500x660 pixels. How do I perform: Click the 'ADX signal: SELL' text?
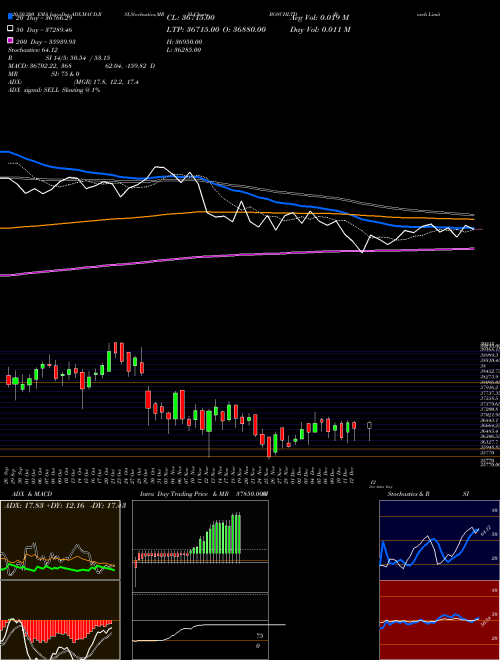[54, 90]
